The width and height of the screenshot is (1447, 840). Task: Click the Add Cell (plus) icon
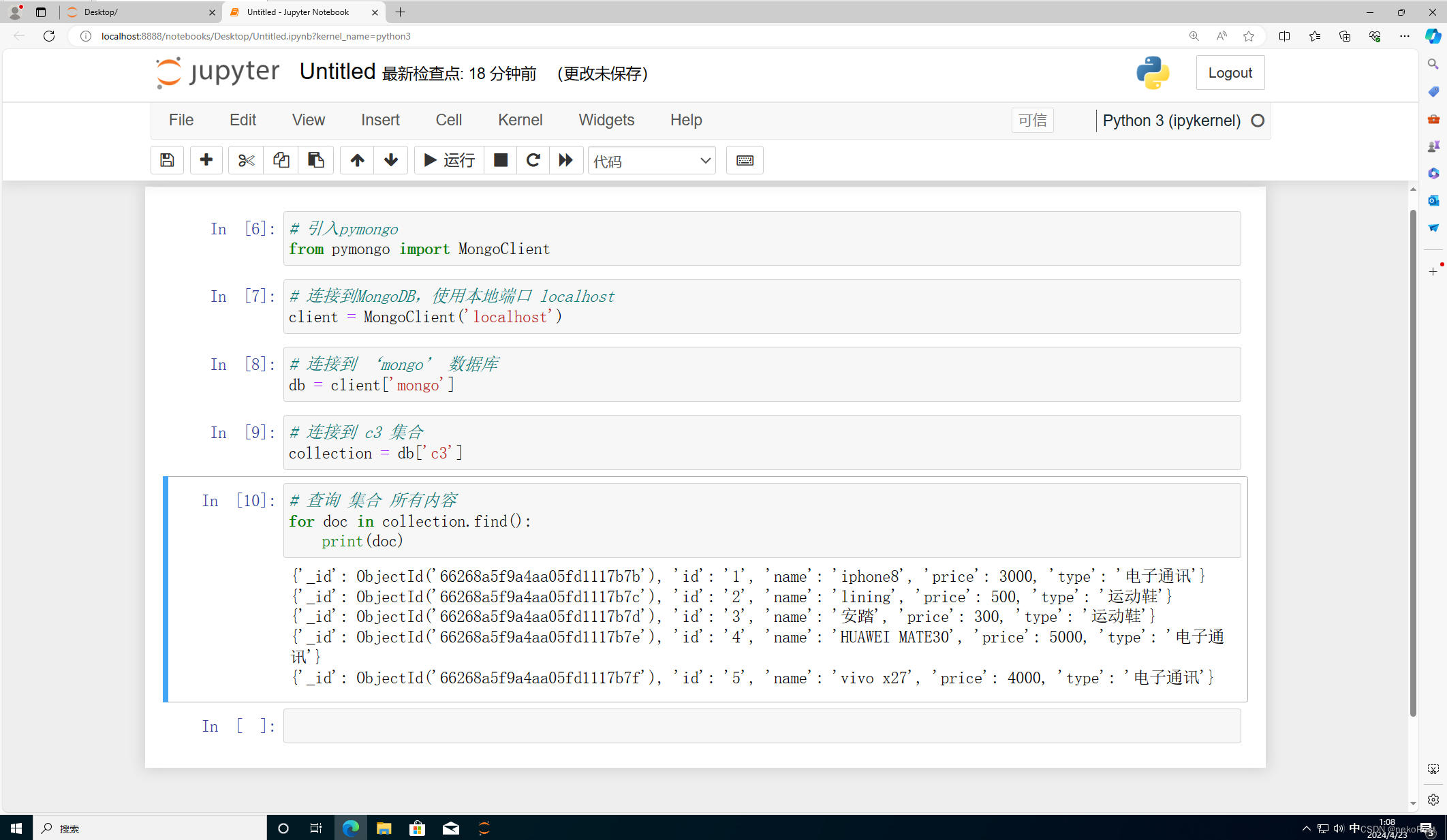pyautogui.click(x=206, y=160)
